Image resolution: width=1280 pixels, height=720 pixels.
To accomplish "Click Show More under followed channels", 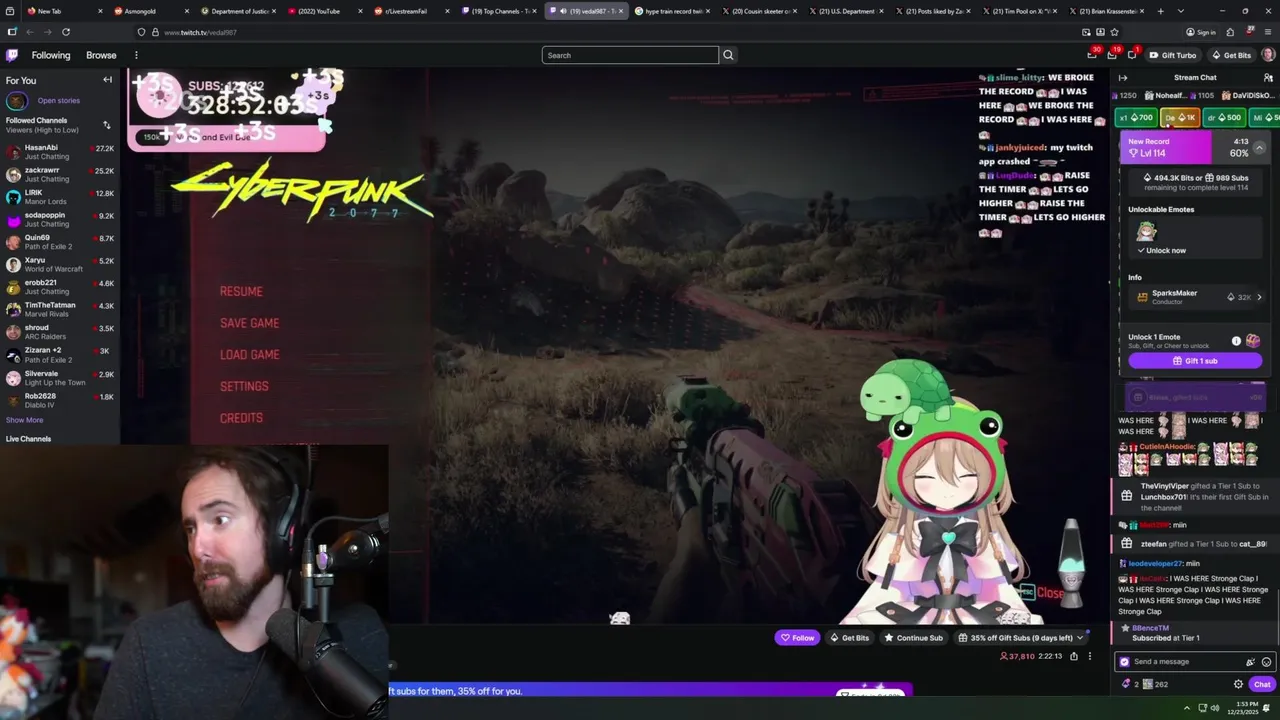I will coord(24,420).
